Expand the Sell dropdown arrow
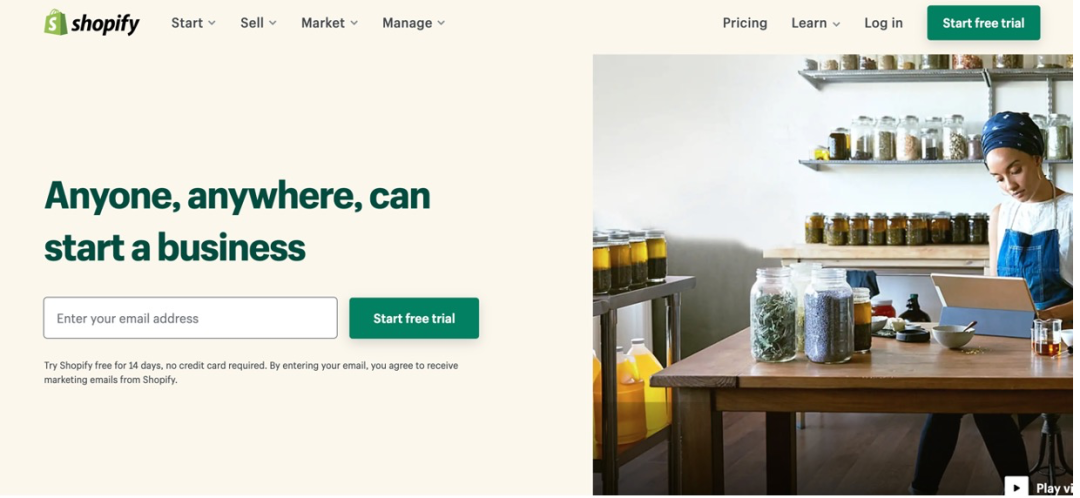 273,23
